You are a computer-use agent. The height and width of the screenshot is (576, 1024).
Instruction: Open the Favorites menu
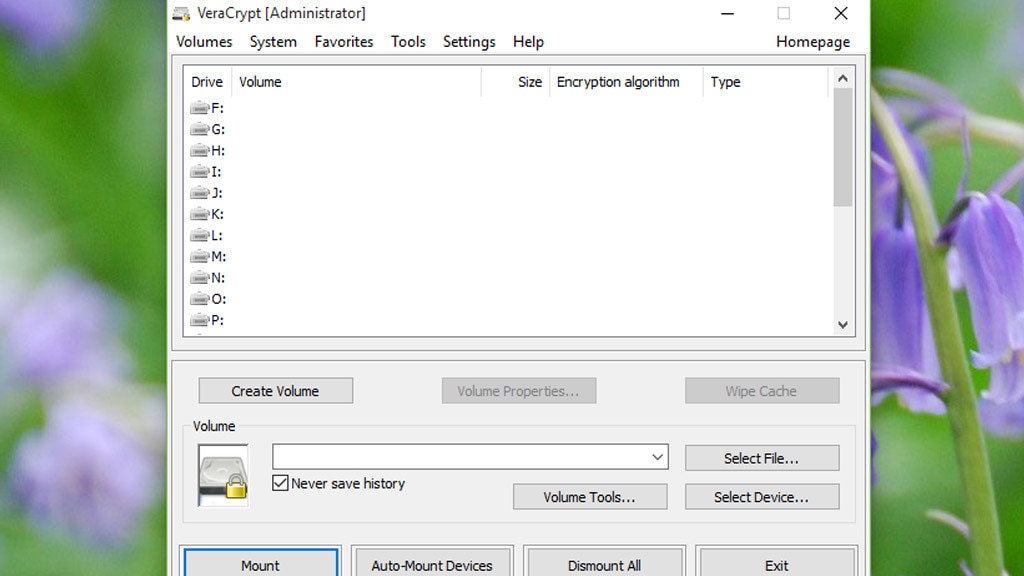[x=344, y=42]
